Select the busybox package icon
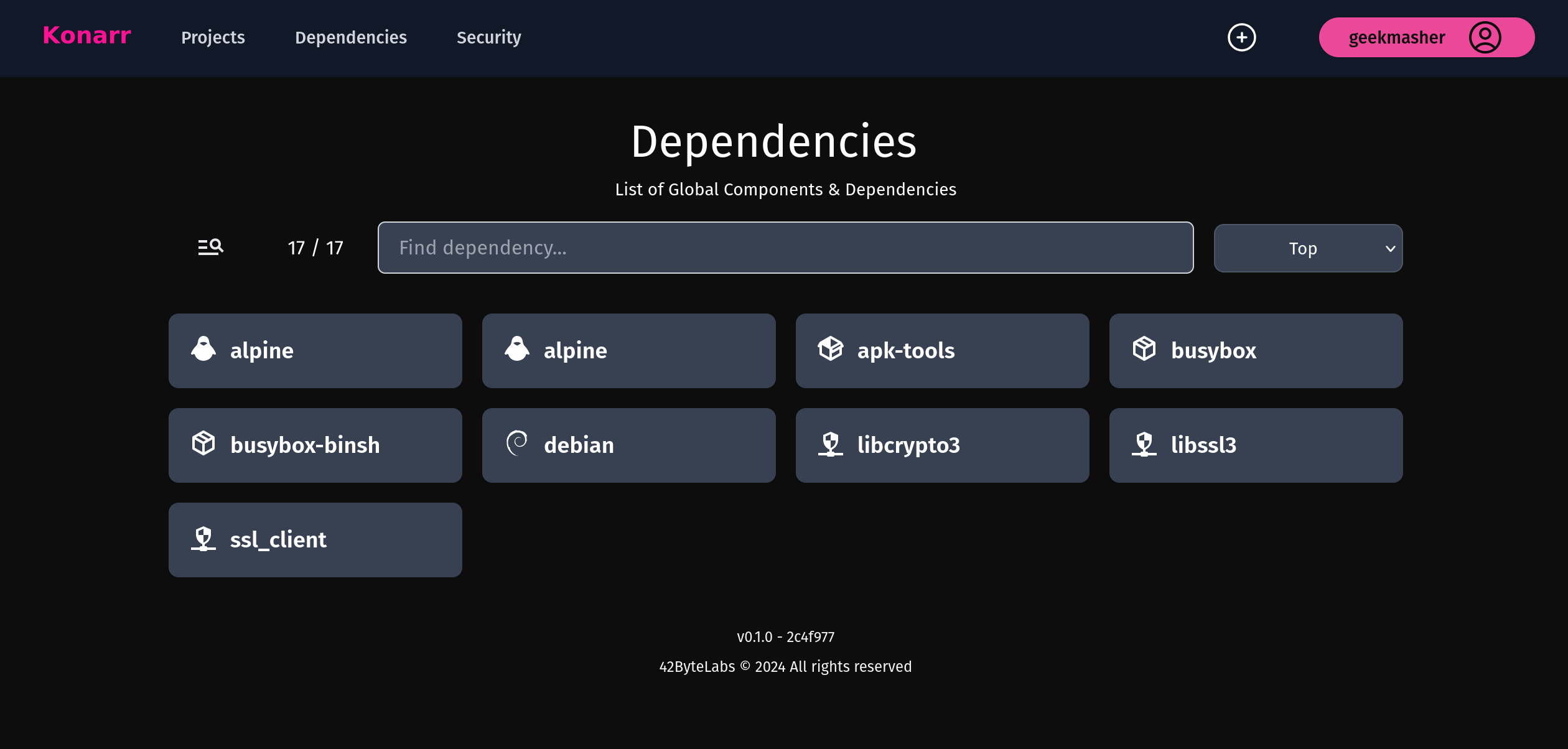 [1144, 350]
